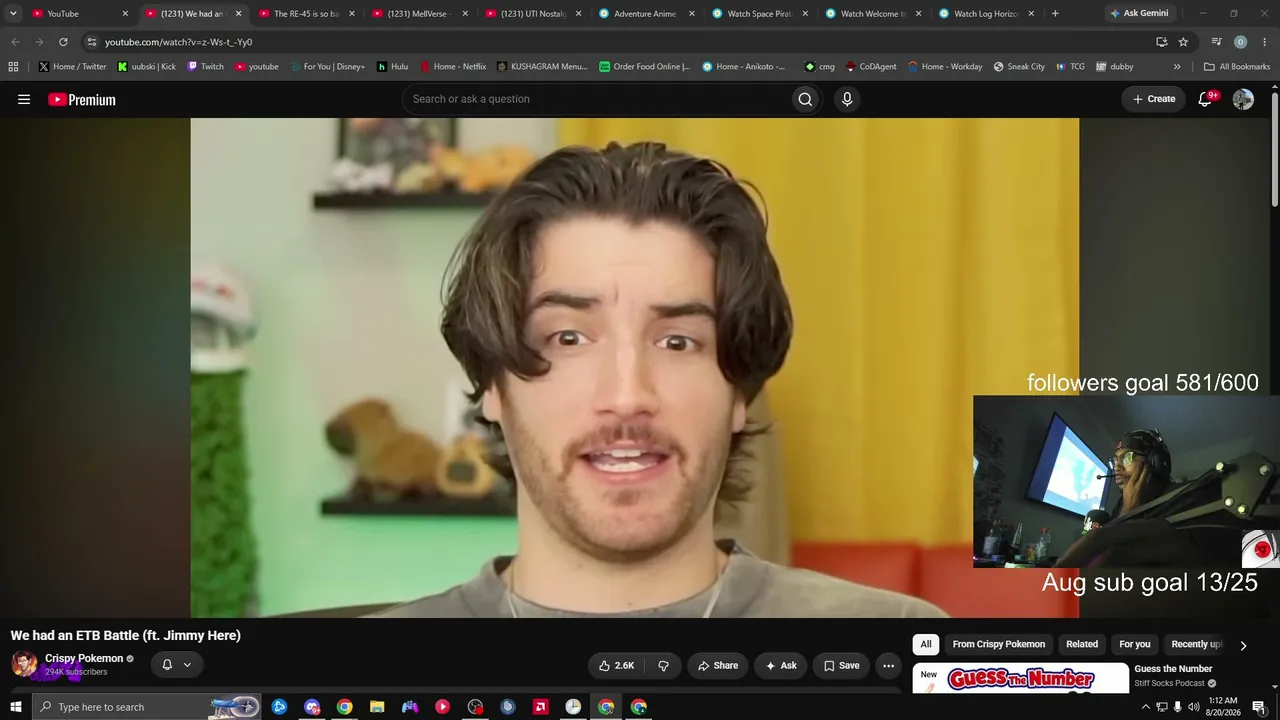Open Home / Twitter bookmark

(72, 67)
